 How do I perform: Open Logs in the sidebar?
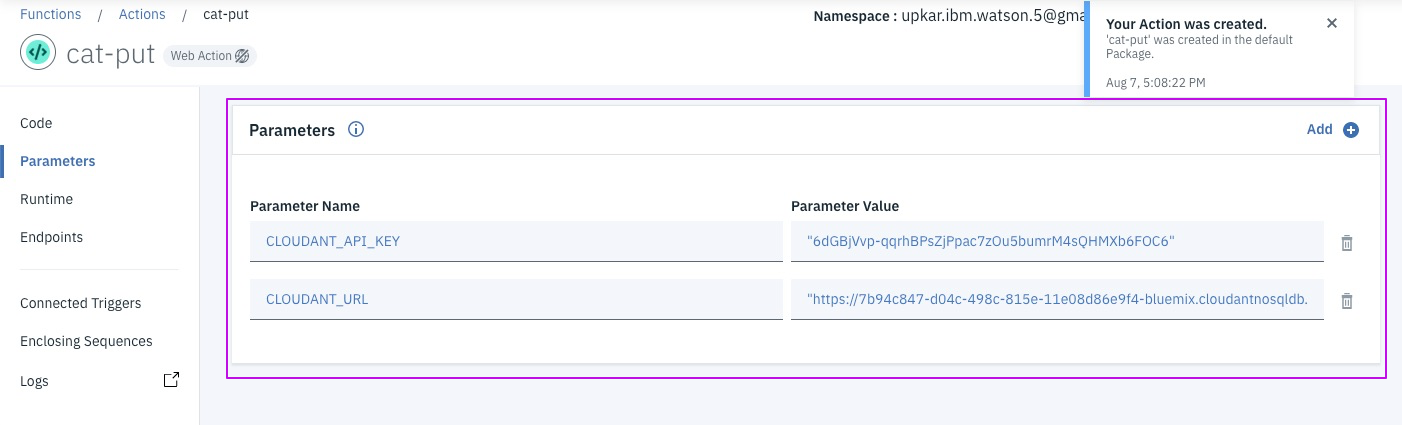coord(34,381)
